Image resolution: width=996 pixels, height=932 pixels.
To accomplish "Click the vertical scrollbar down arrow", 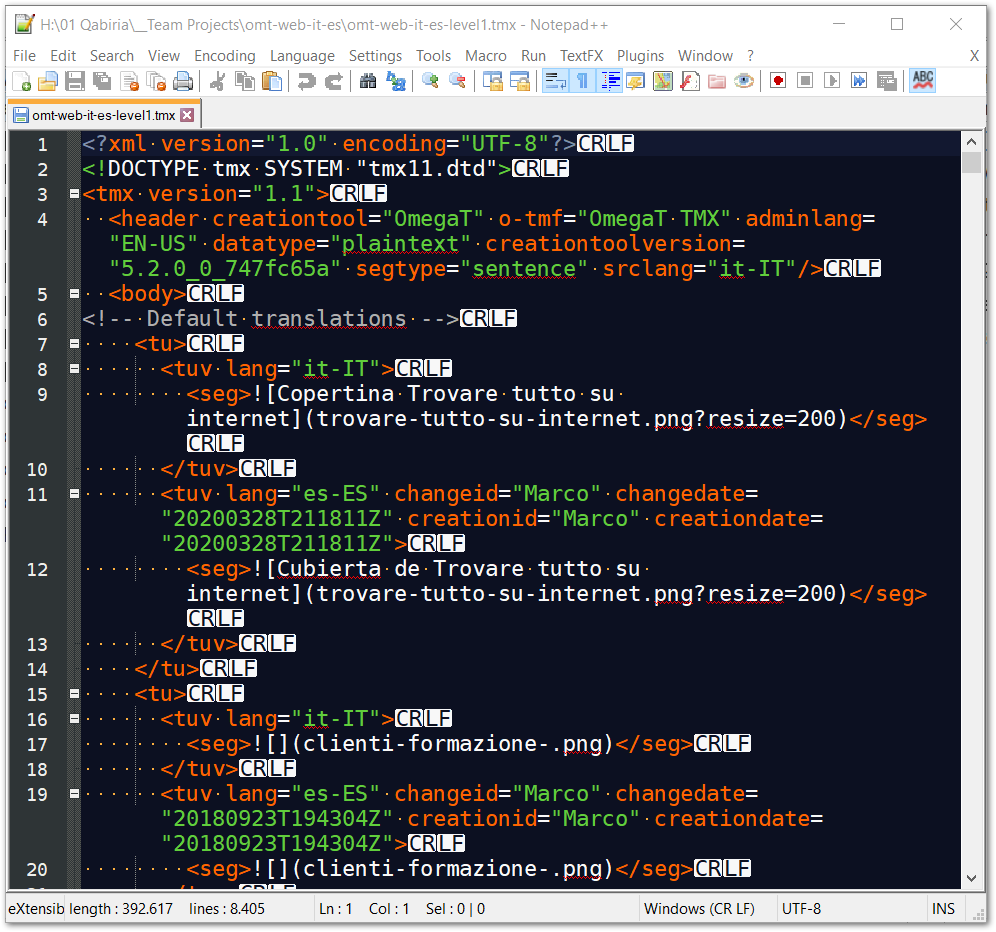I will point(971,877).
